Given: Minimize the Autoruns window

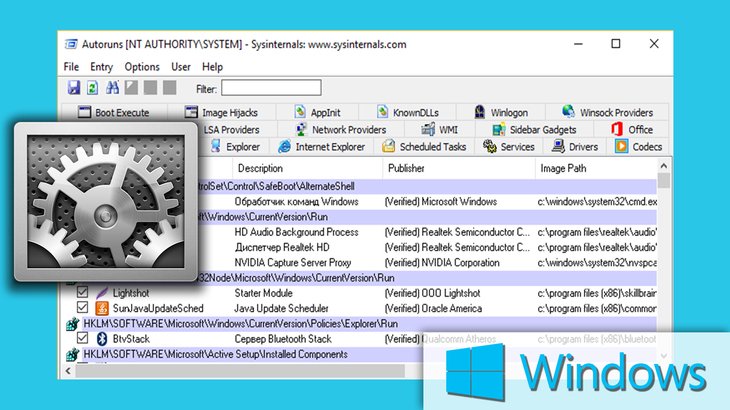Looking at the screenshot, I should point(578,44).
